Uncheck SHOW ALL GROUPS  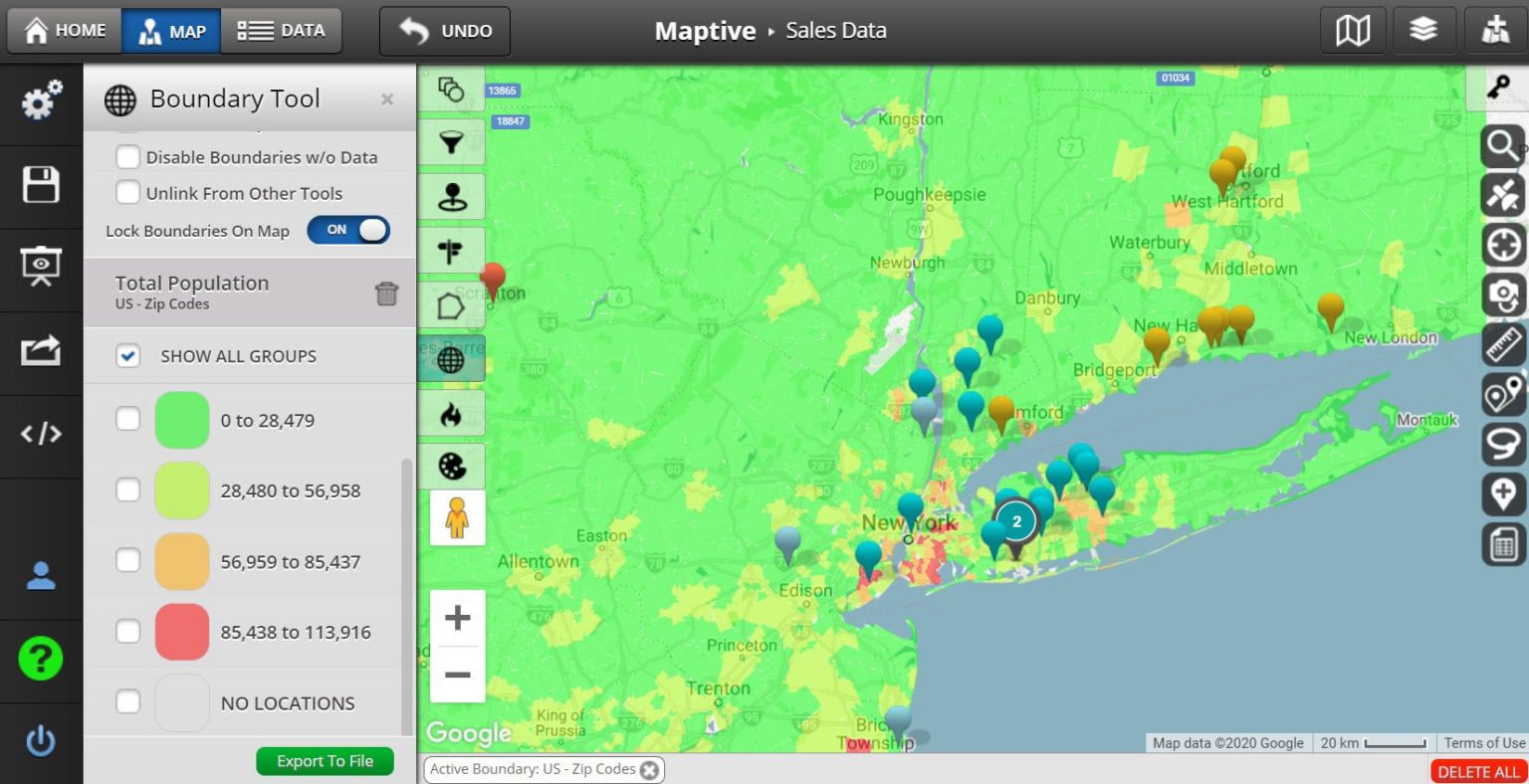click(x=127, y=355)
